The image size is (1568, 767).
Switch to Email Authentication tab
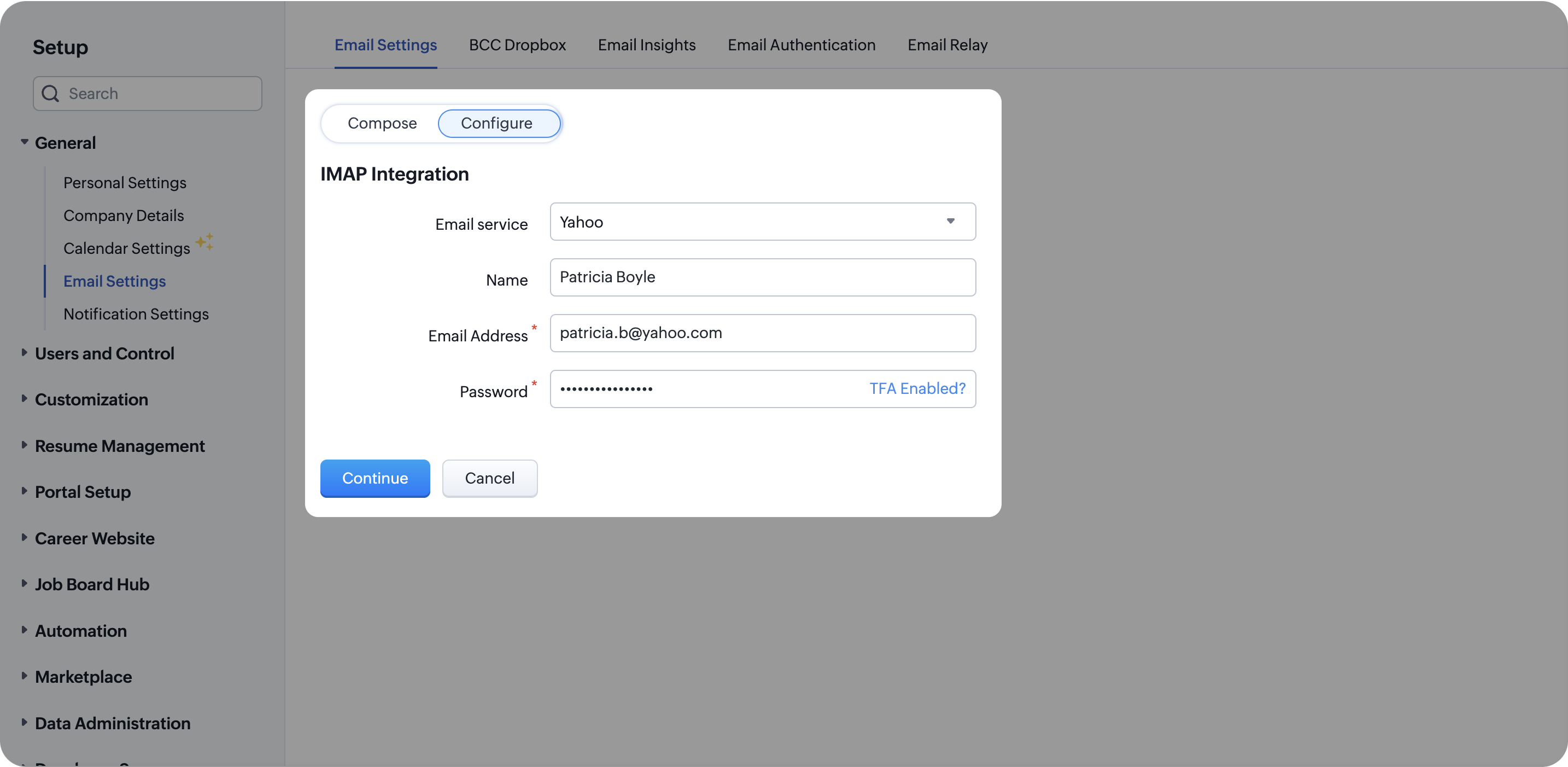click(801, 45)
